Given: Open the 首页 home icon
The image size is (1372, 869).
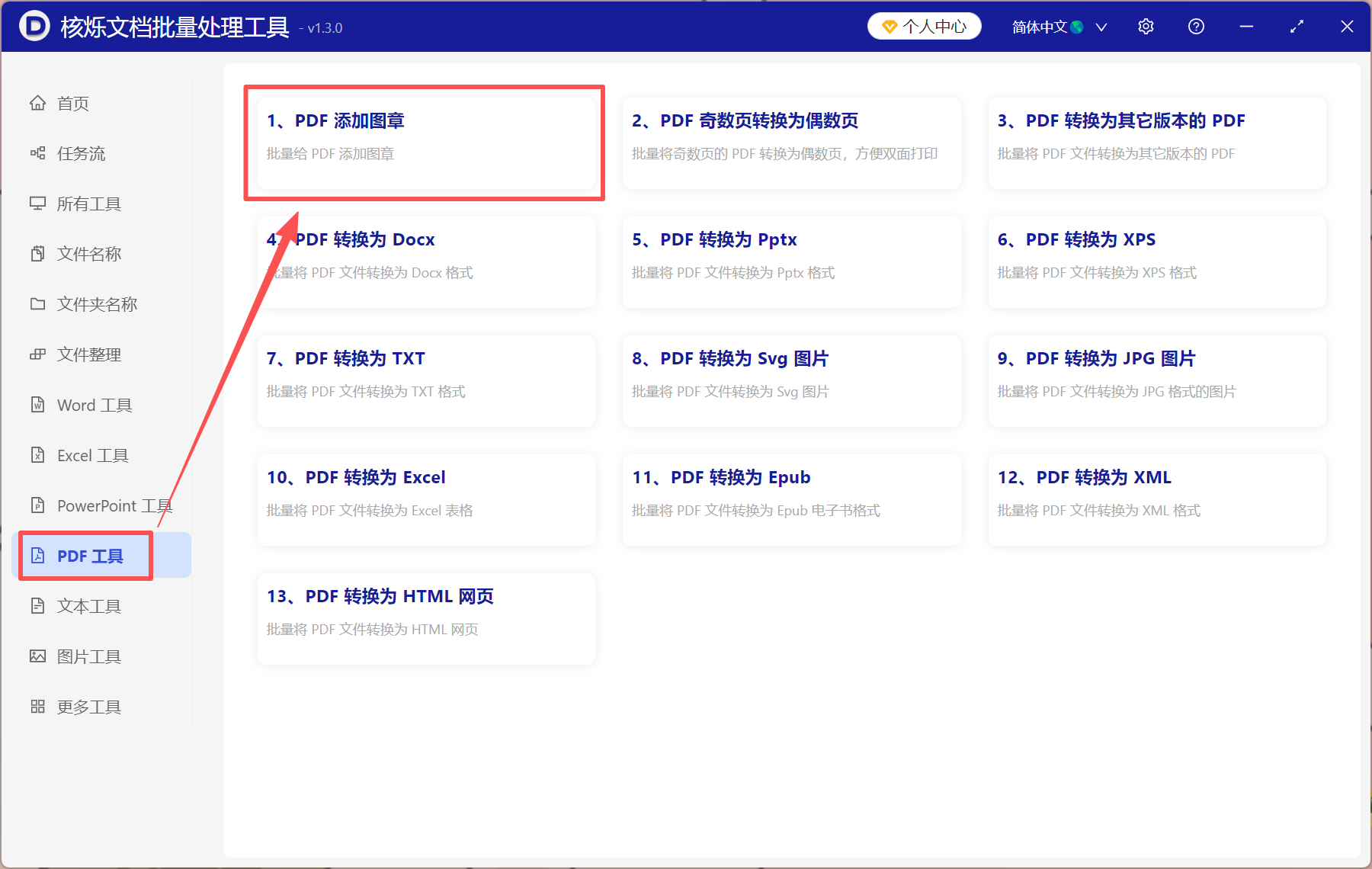Looking at the screenshot, I should point(38,103).
